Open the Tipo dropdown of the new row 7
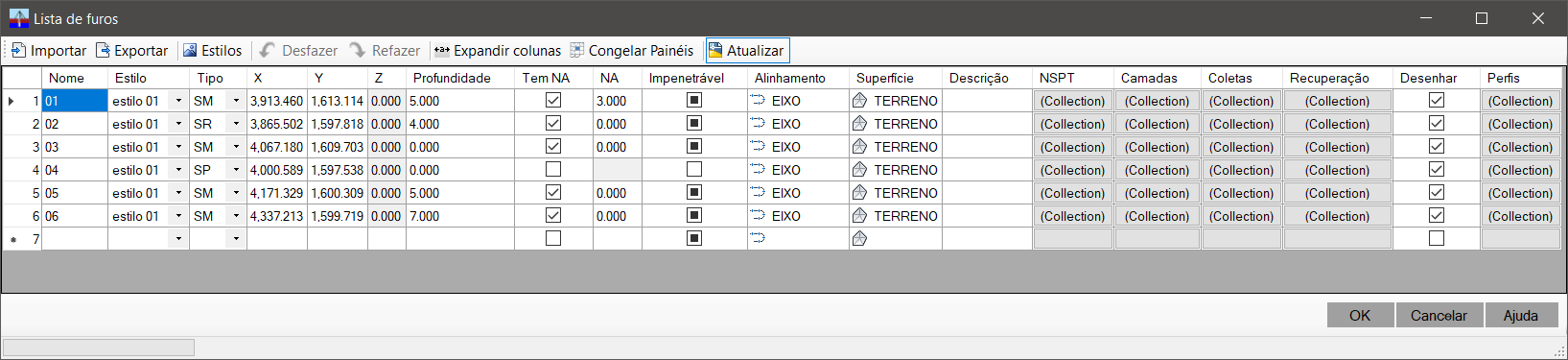The width and height of the screenshot is (1568, 360). (236, 239)
